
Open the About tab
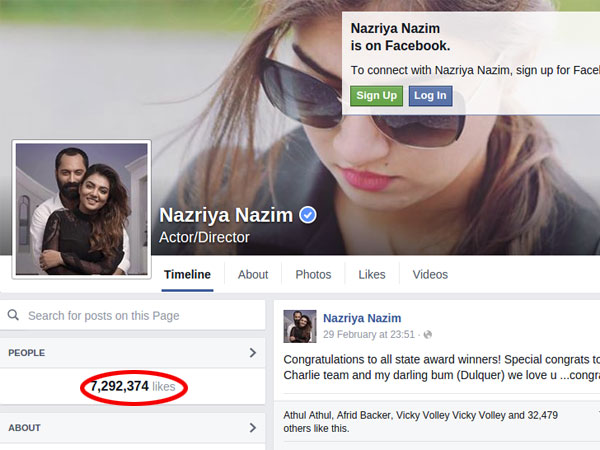tap(253, 275)
